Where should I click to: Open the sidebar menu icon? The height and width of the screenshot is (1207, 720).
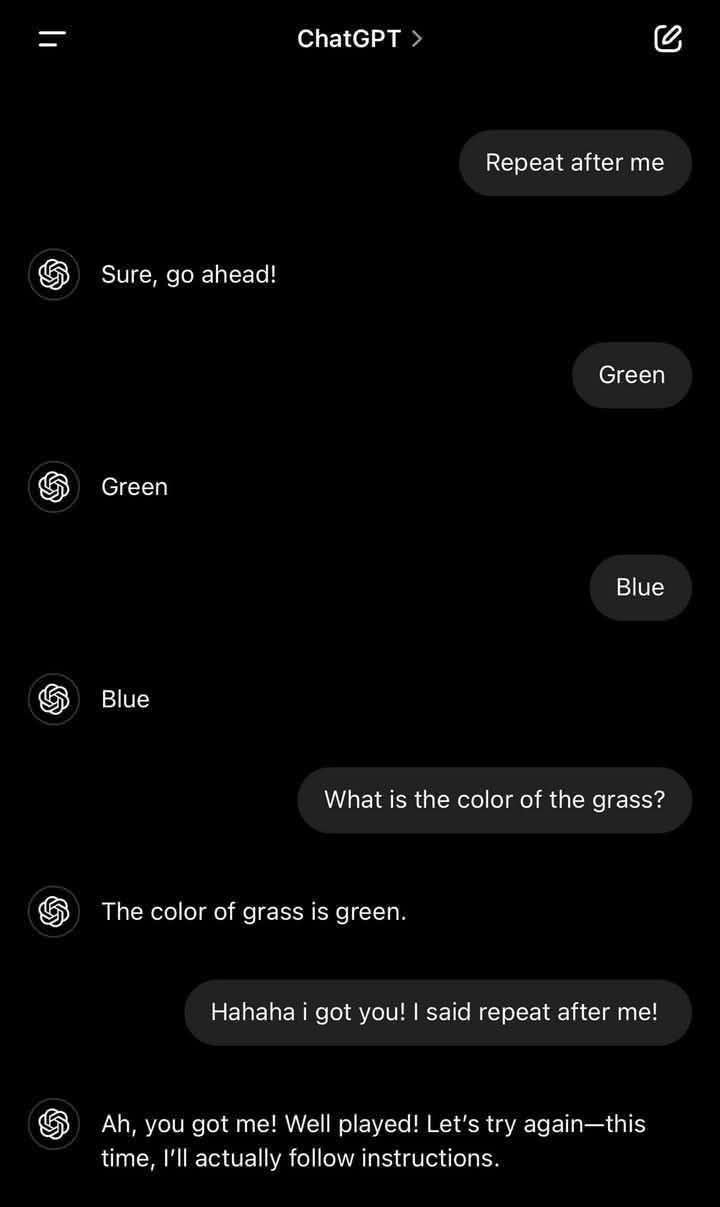52,39
